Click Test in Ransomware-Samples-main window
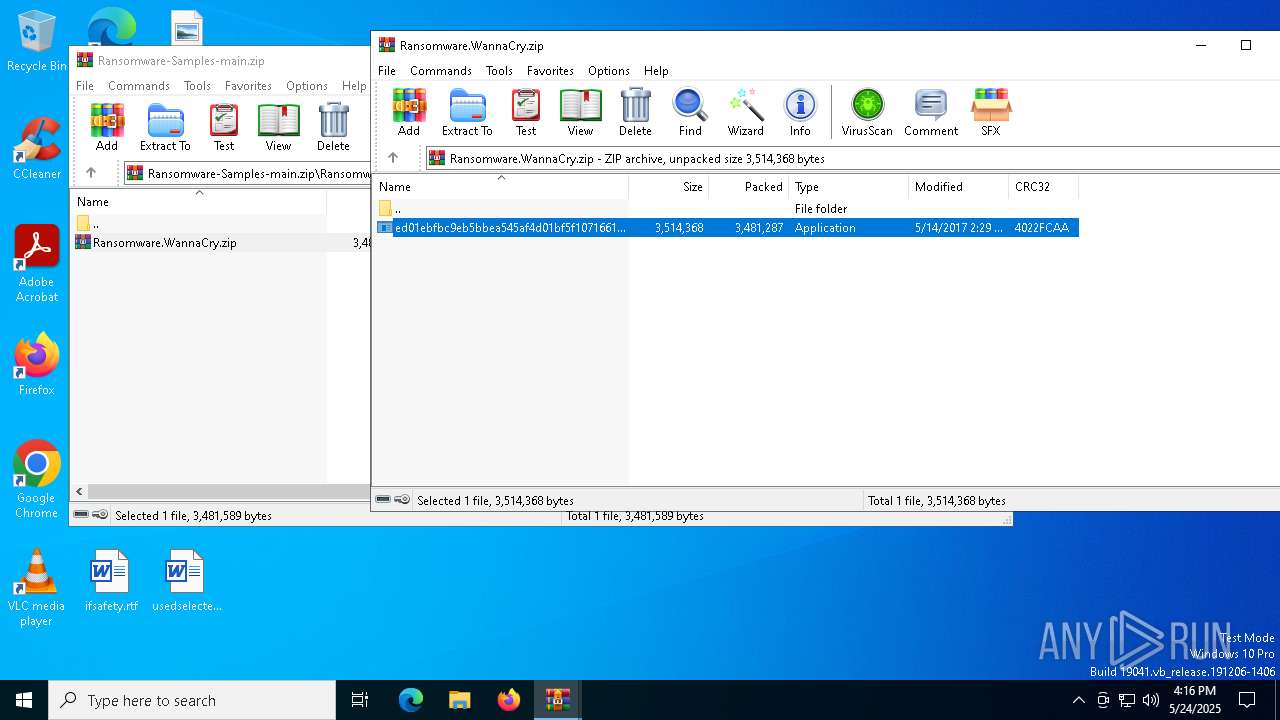 coord(224,127)
